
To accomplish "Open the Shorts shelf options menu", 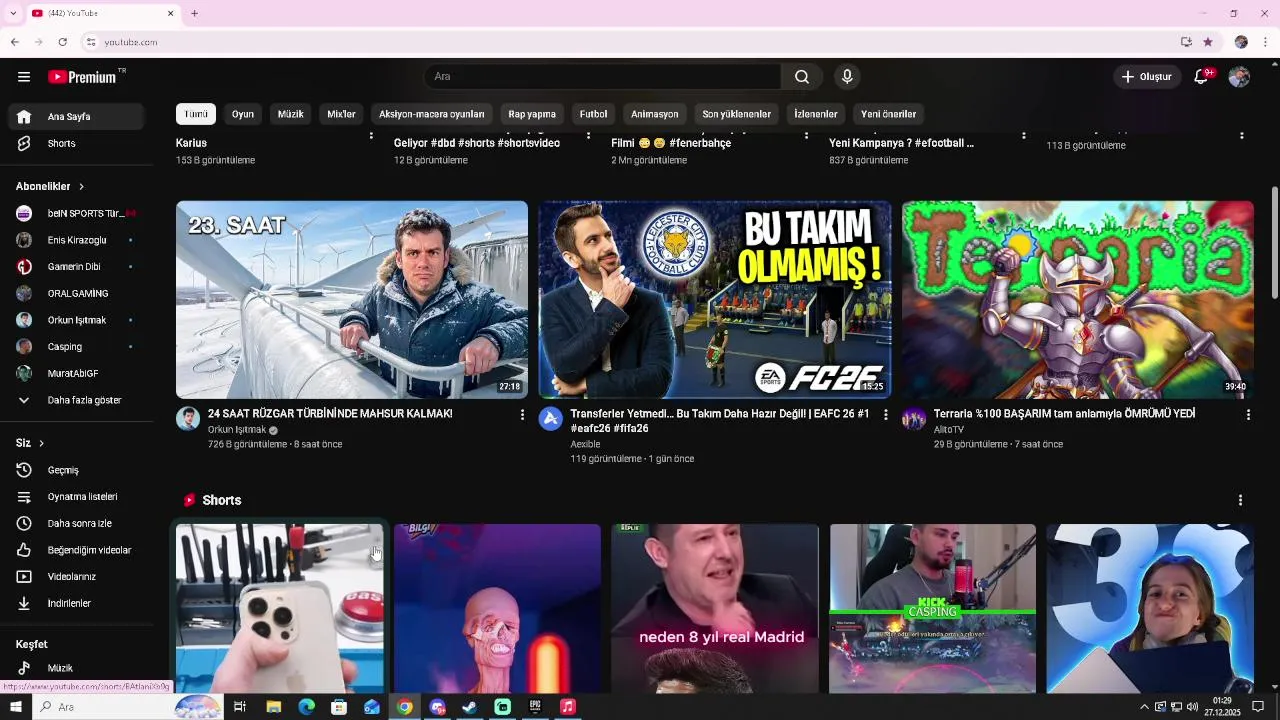I will 1240,500.
